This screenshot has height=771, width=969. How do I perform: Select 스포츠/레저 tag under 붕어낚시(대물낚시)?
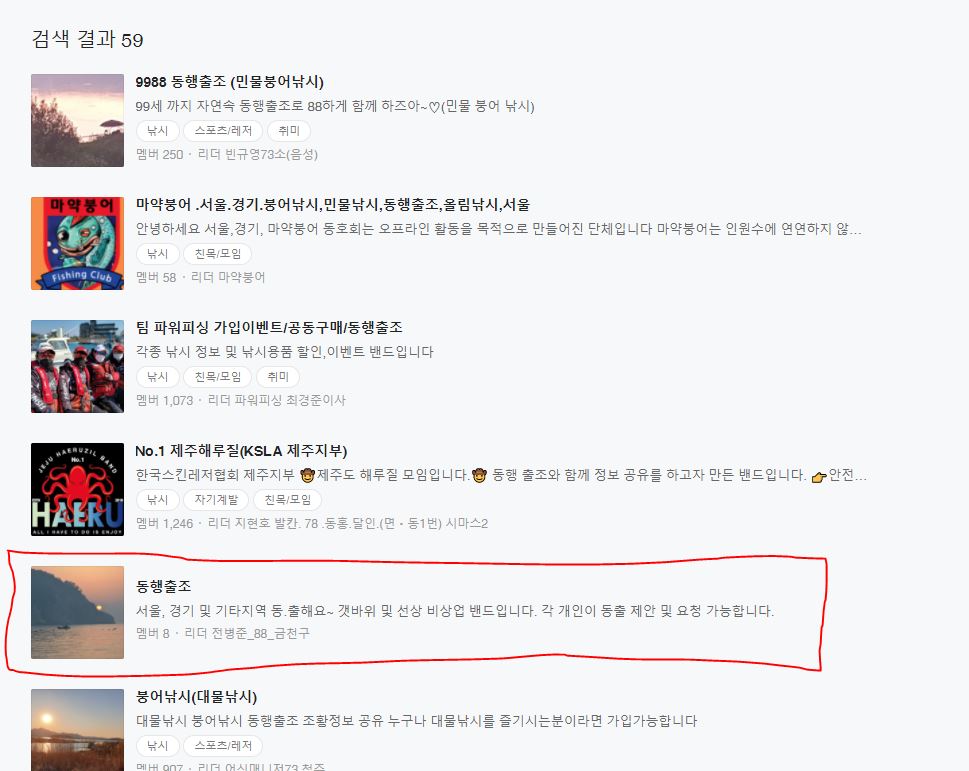[x=223, y=745]
